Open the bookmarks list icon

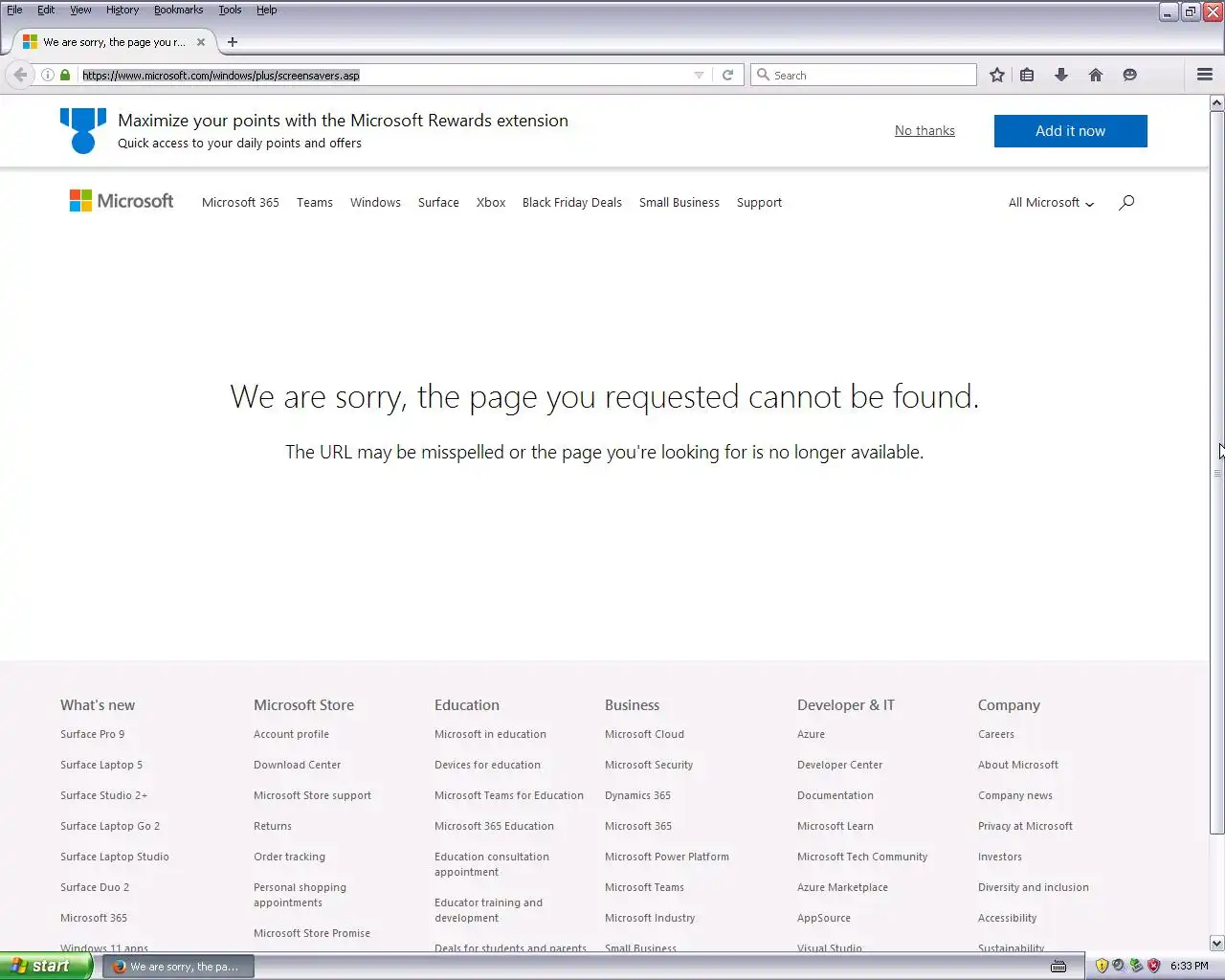click(x=1027, y=75)
